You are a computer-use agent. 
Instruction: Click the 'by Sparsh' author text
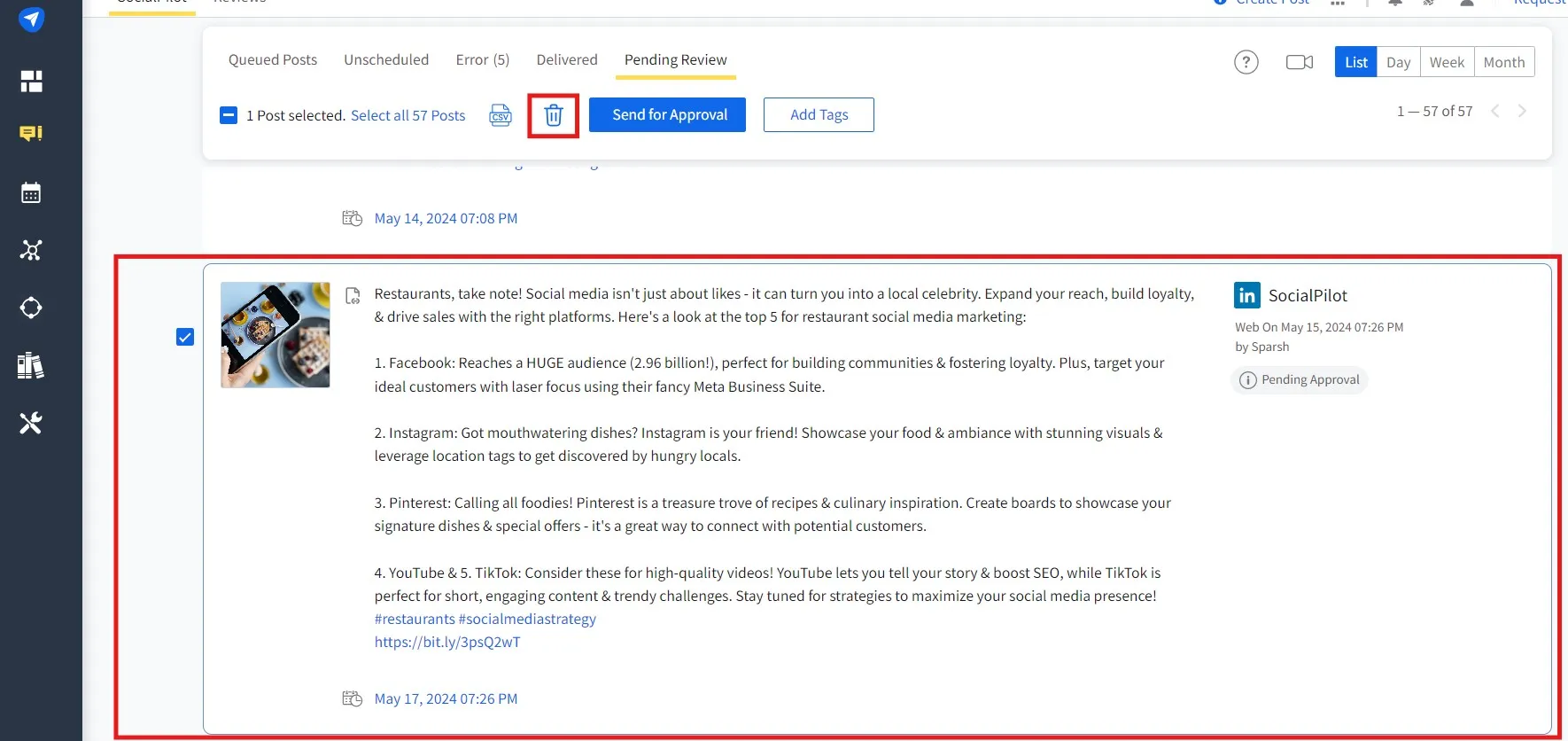(1262, 347)
